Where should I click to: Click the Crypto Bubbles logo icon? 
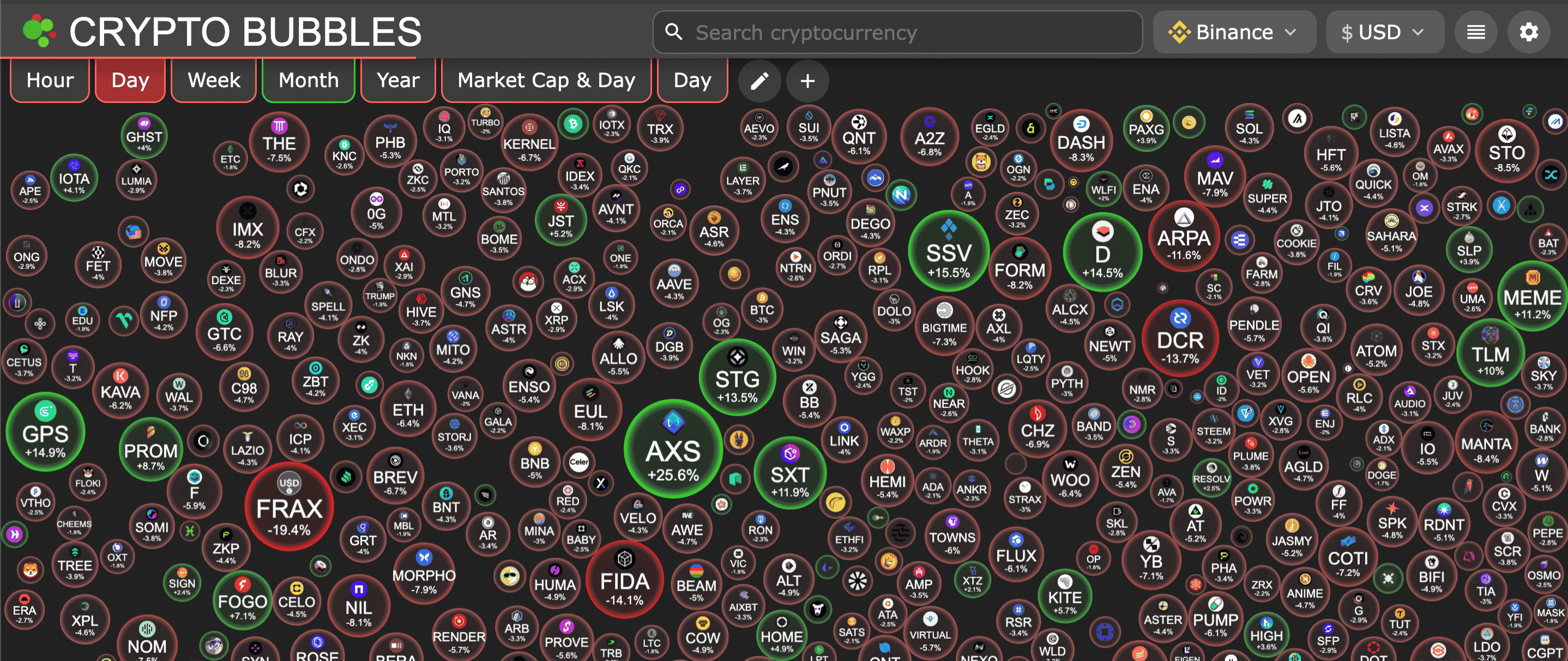[x=39, y=31]
